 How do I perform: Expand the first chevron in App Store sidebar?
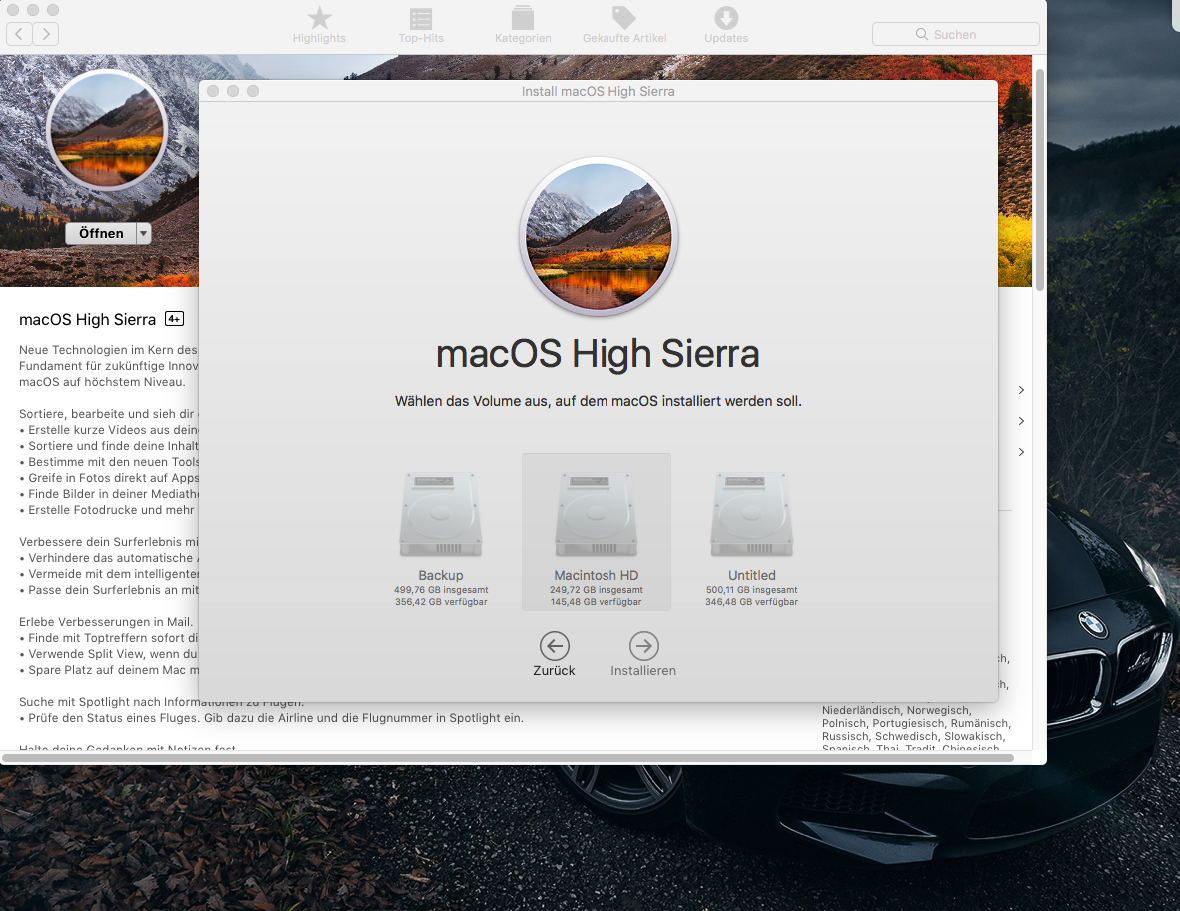[x=1021, y=390]
